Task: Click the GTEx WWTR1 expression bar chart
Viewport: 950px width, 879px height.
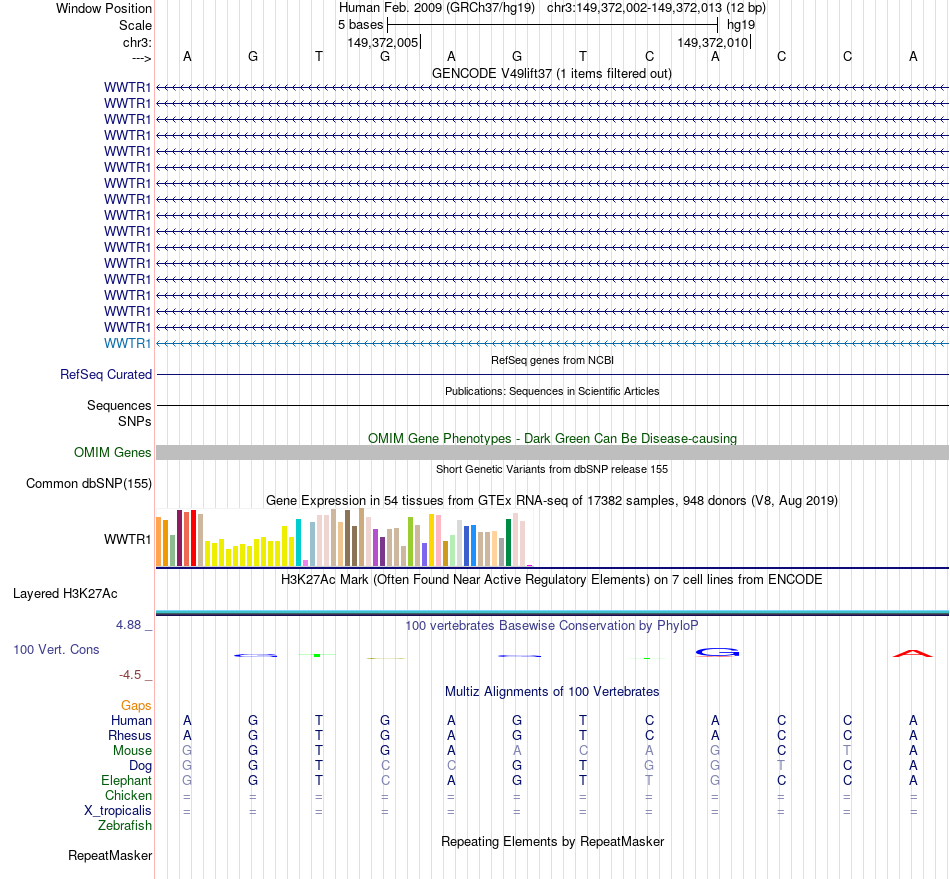Action: coord(344,537)
